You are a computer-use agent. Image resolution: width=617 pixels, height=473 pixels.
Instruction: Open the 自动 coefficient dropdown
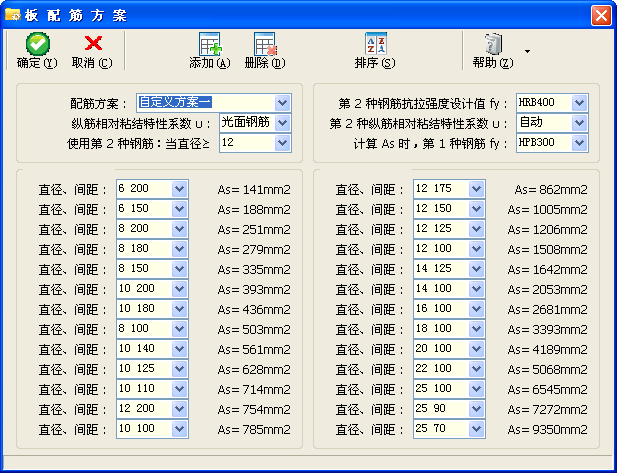tap(580, 123)
